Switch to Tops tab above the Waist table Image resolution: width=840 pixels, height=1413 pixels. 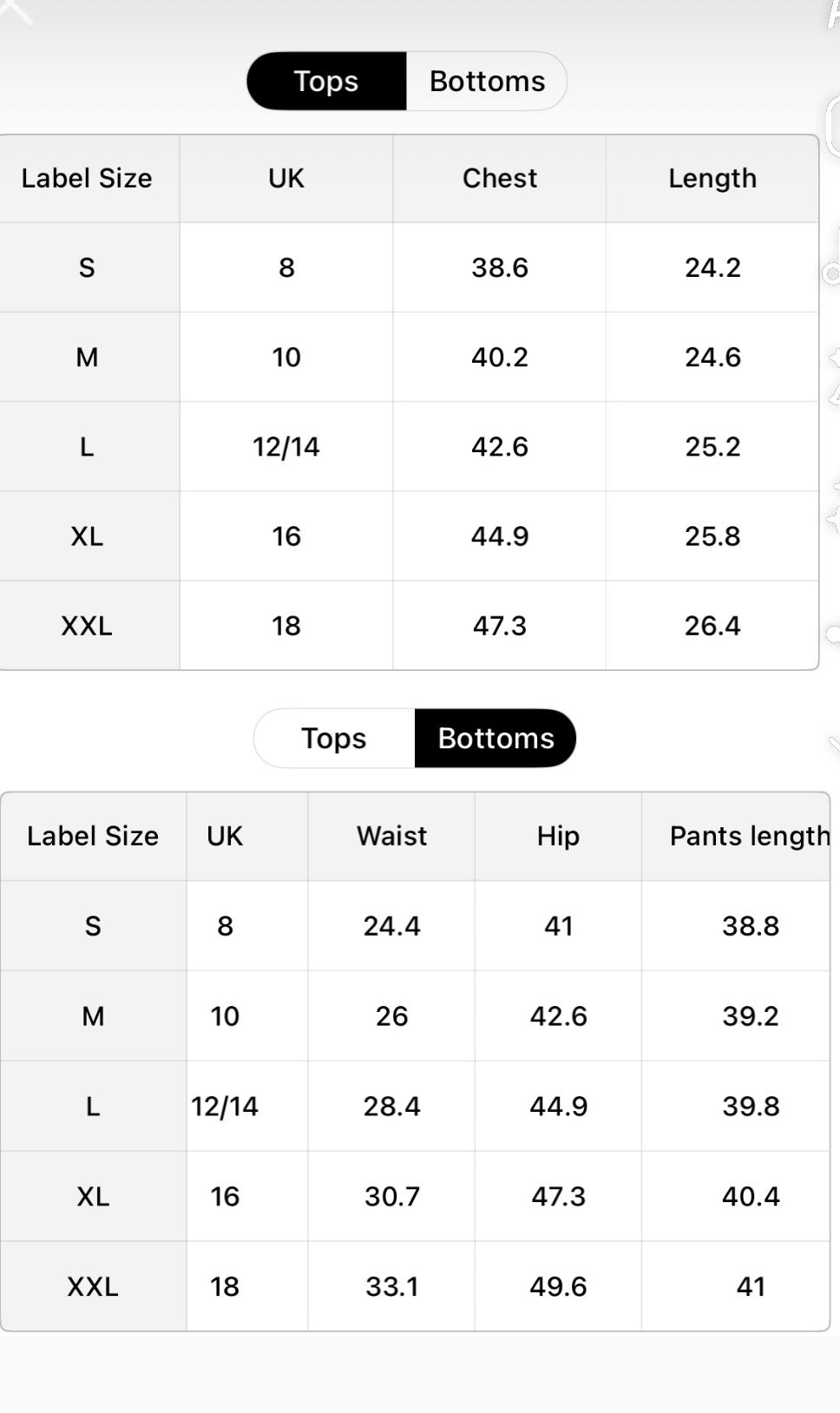pyautogui.click(x=334, y=739)
